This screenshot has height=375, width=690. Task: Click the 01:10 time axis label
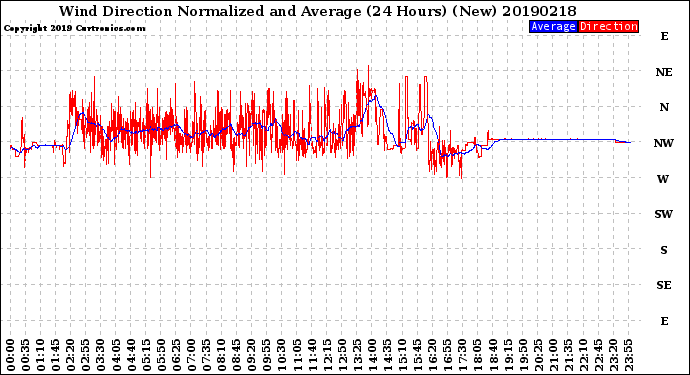tap(40, 355)
